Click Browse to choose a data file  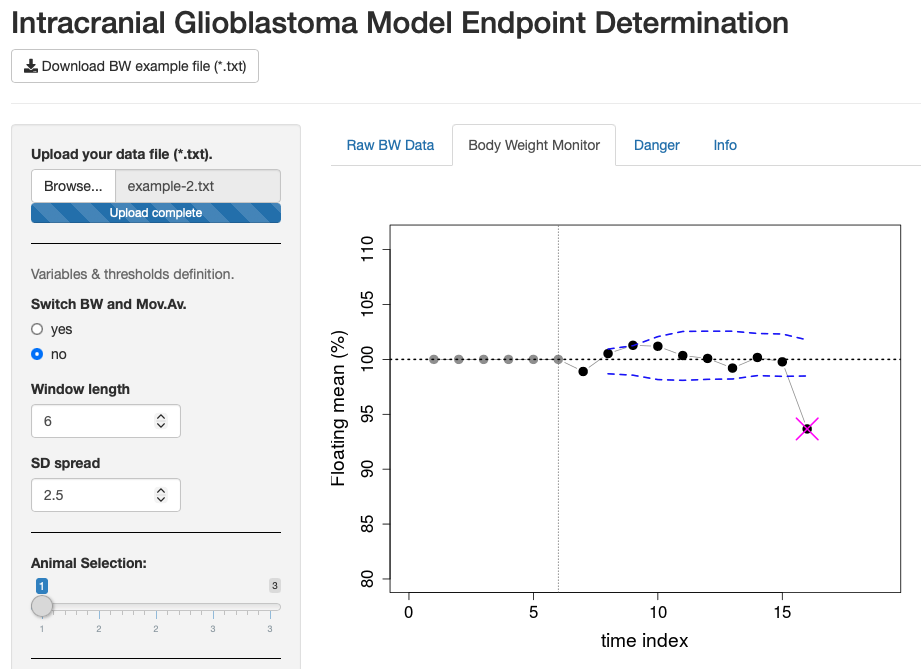pos(72,186)
